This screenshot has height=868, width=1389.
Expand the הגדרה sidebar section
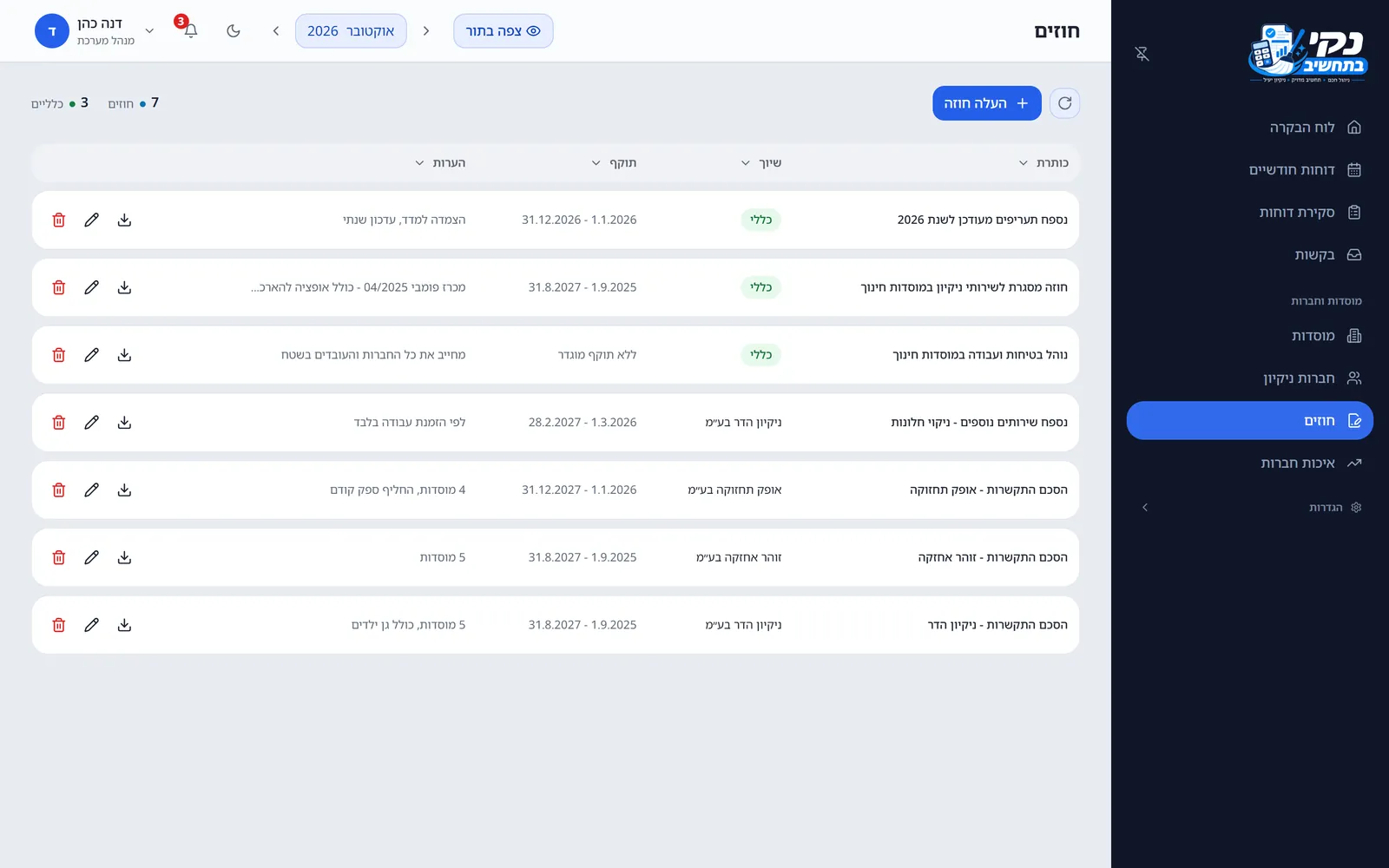coord(1250,507)
